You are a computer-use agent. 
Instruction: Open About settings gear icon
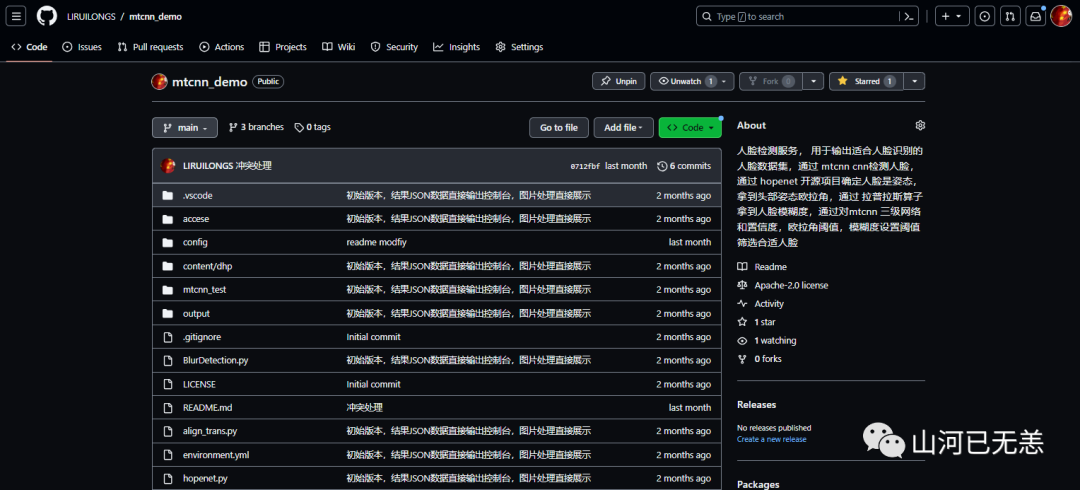pyautogui.click(x=920, y=125)
